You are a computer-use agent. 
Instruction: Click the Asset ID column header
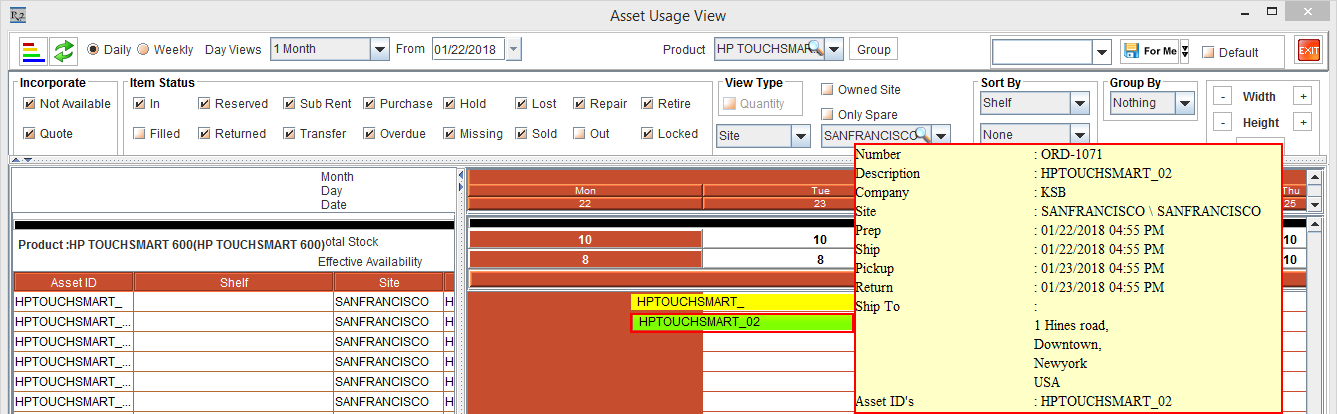click(73, 282)
